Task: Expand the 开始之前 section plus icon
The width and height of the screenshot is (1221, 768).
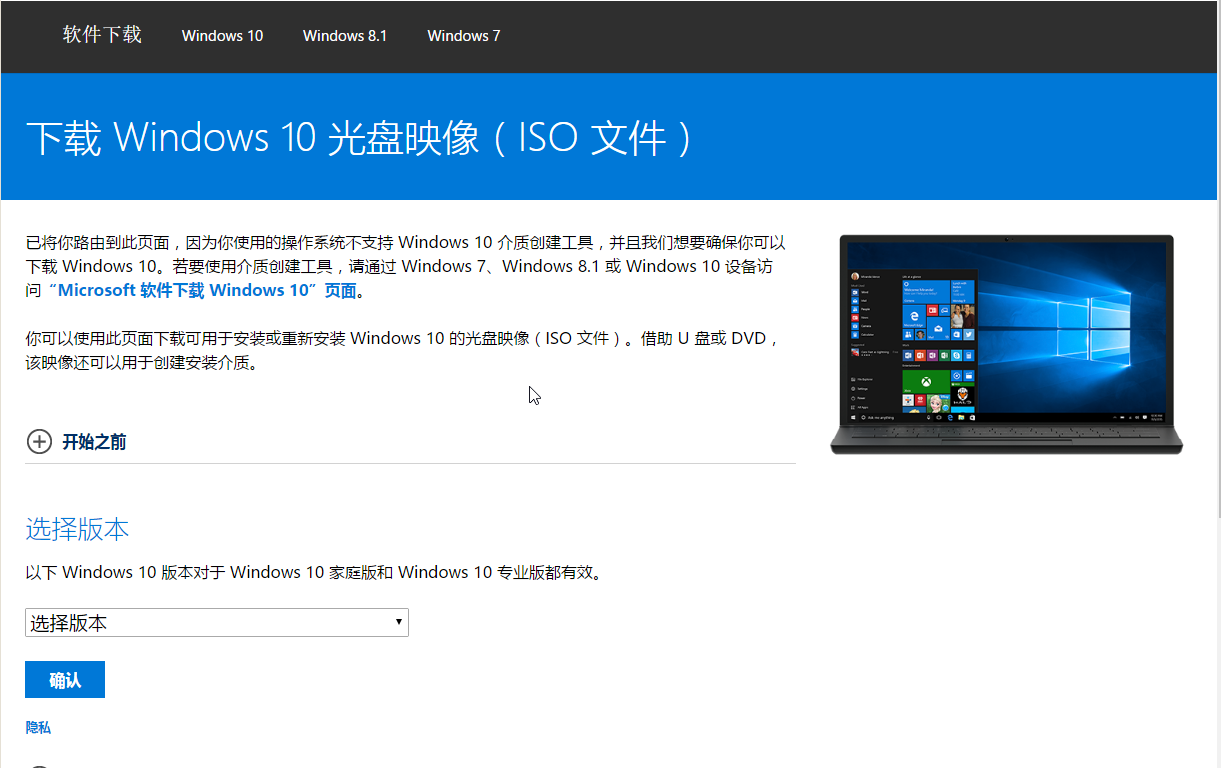Action: [x=39, y=441]
